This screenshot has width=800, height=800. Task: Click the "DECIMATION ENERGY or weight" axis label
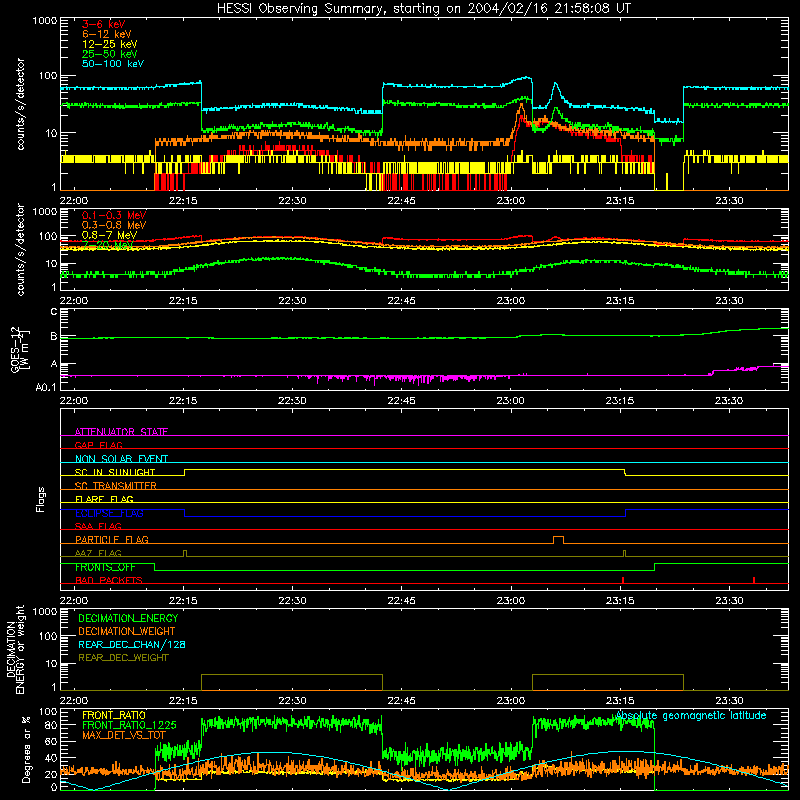pos(16,649)
